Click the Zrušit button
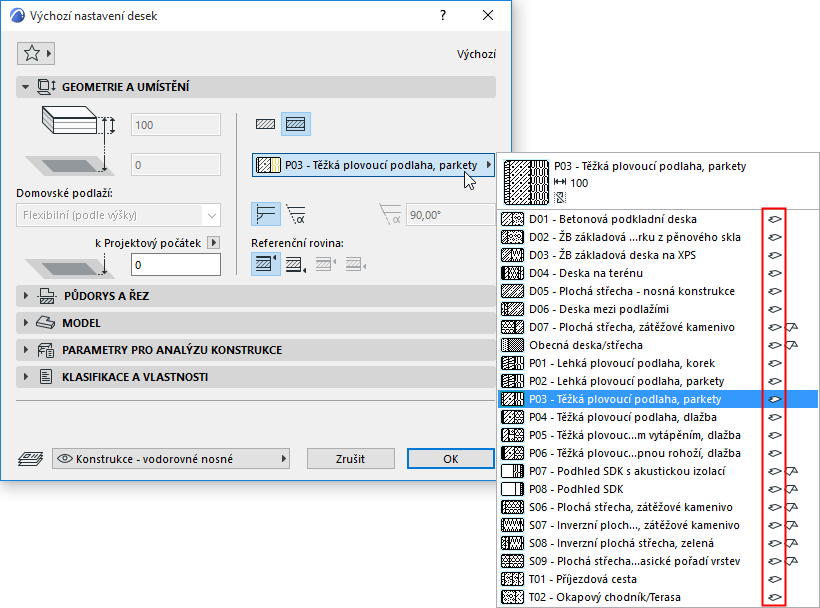820x608 pixels. coord(350,459)
